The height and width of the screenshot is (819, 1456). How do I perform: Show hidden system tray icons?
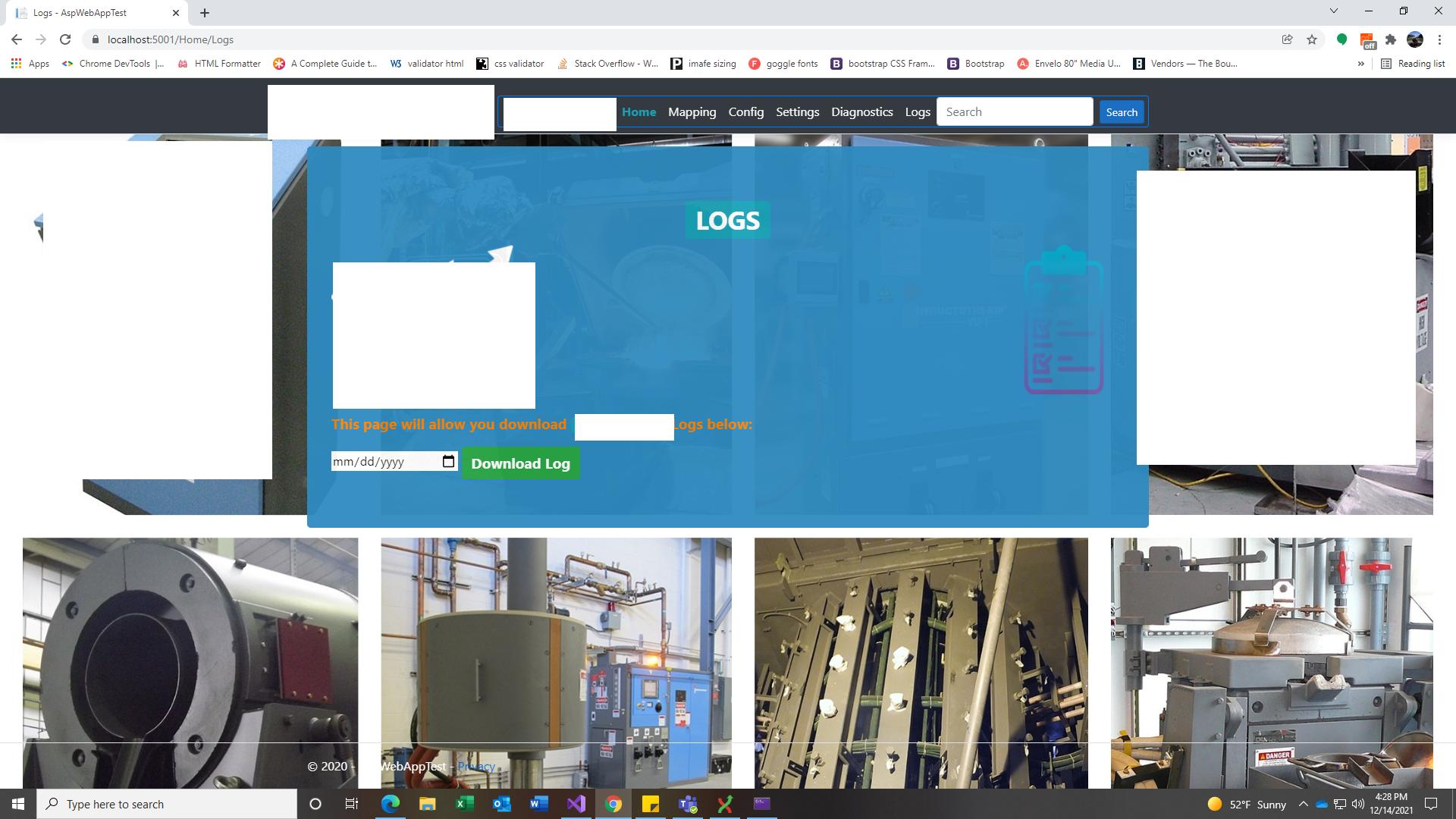1303,804
